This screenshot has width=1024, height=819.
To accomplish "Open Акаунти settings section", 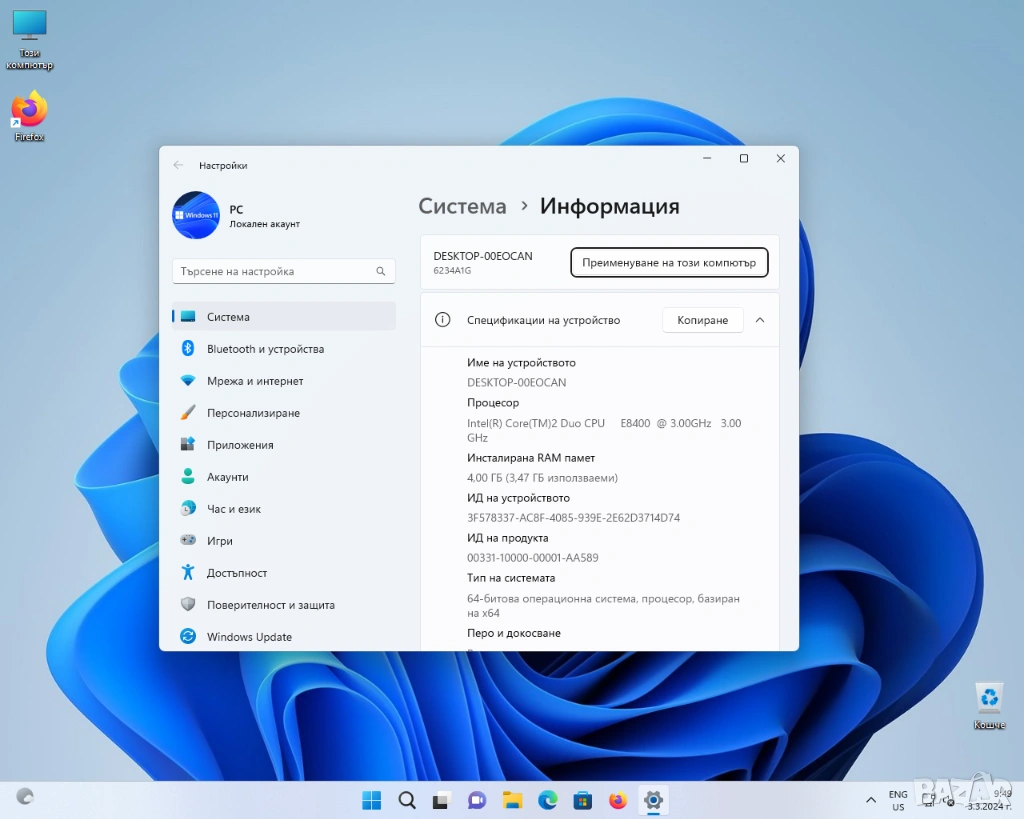I will coord(228,477).
